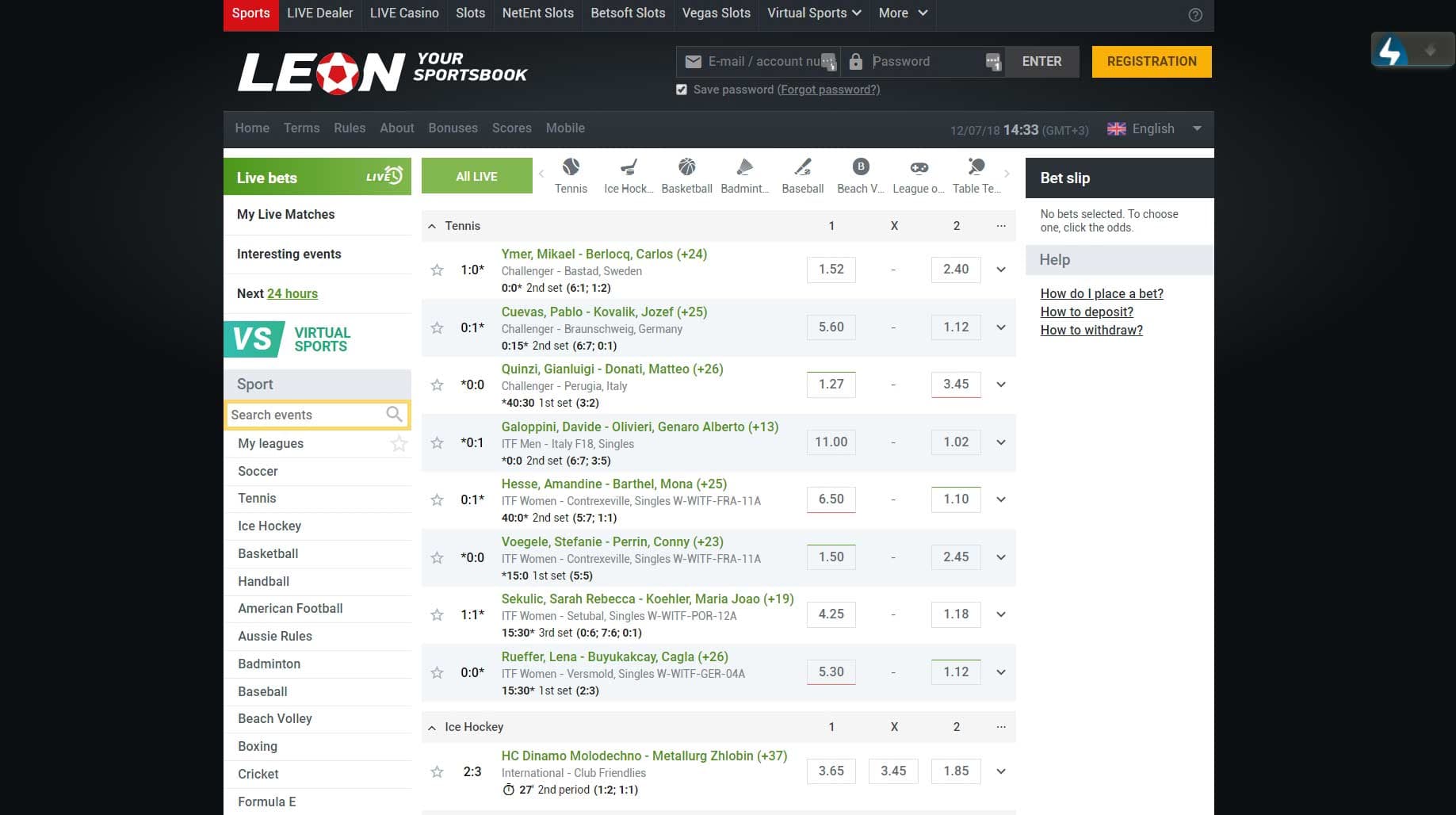The image size is (1456, 815).
Task: Open the English language dropdown
Action: pyautogui.click(x=1154, y=128)
